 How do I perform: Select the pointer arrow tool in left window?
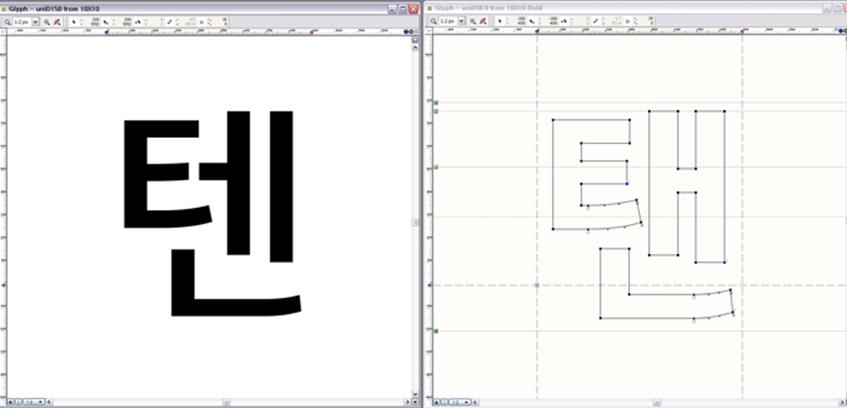click(x=74, y=21)
